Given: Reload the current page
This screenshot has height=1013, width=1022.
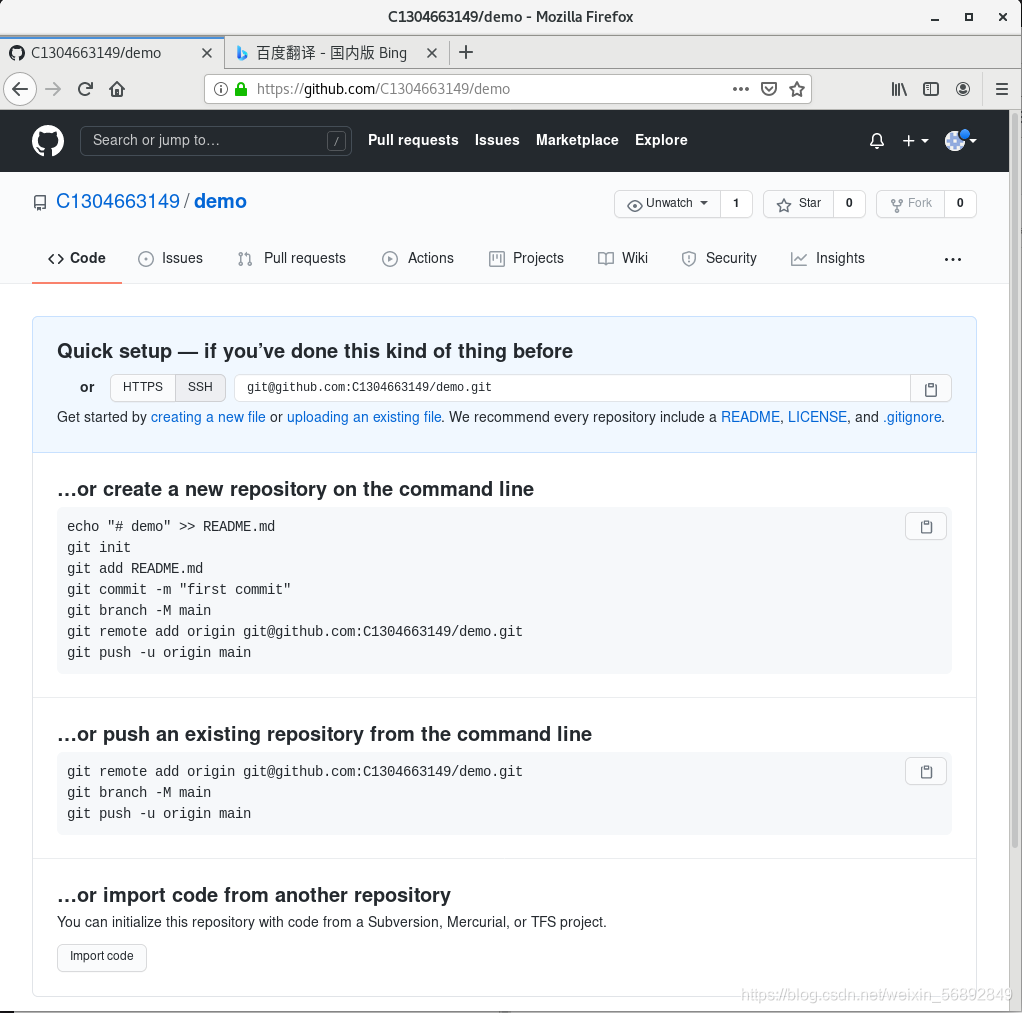Looking at the screenshot, I should (85, 89).
